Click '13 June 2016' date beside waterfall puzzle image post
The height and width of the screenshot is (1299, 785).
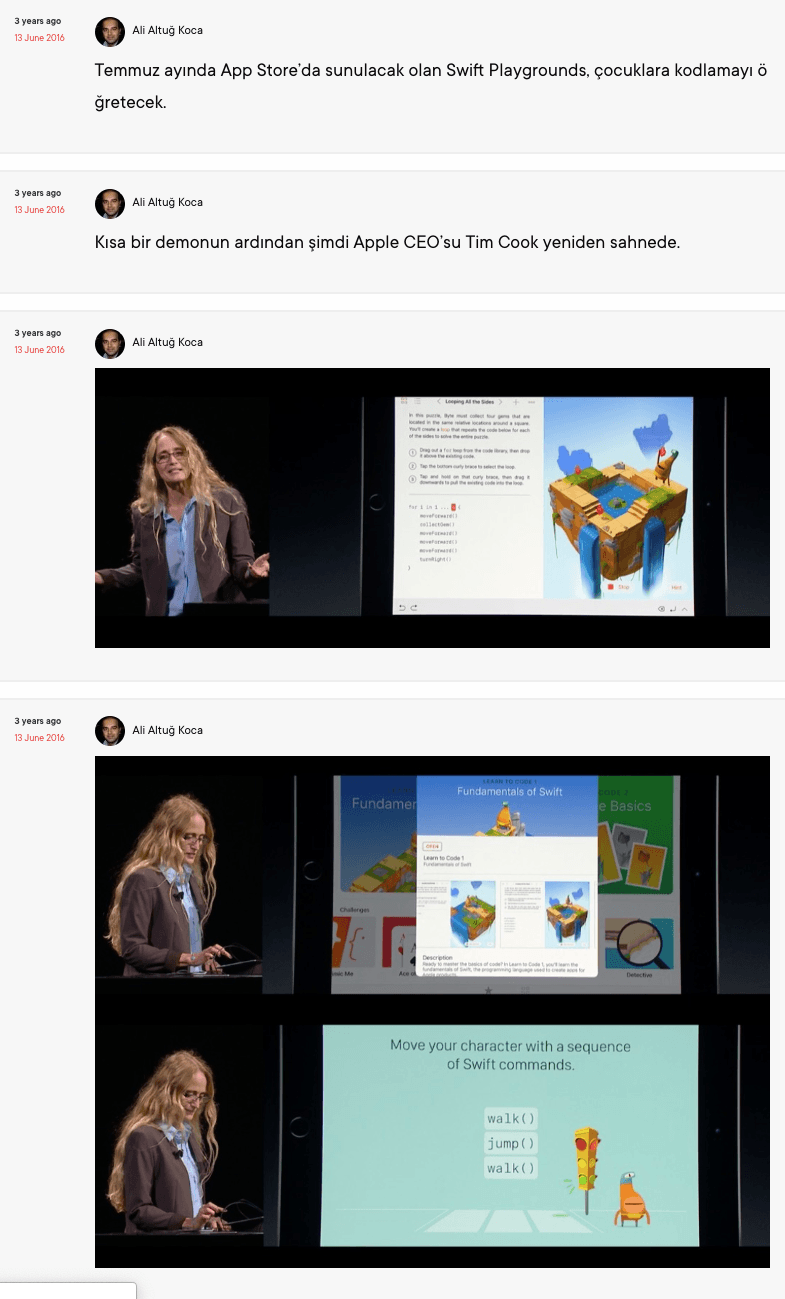point(39,350)
